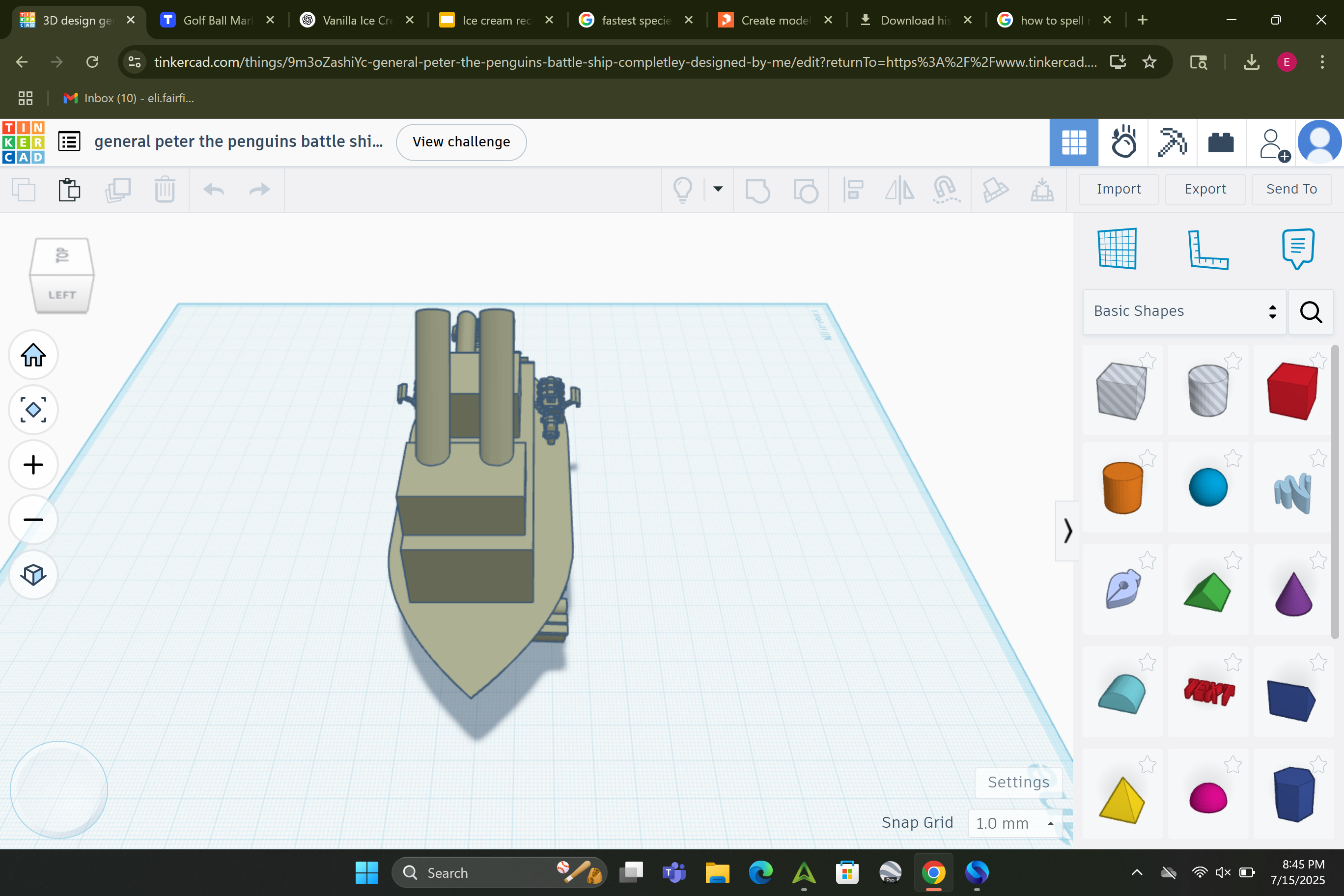The height and width of the screenshot is (896, 1344).
Task: Open workplane Settings button
Action: tap(1018, 782)
